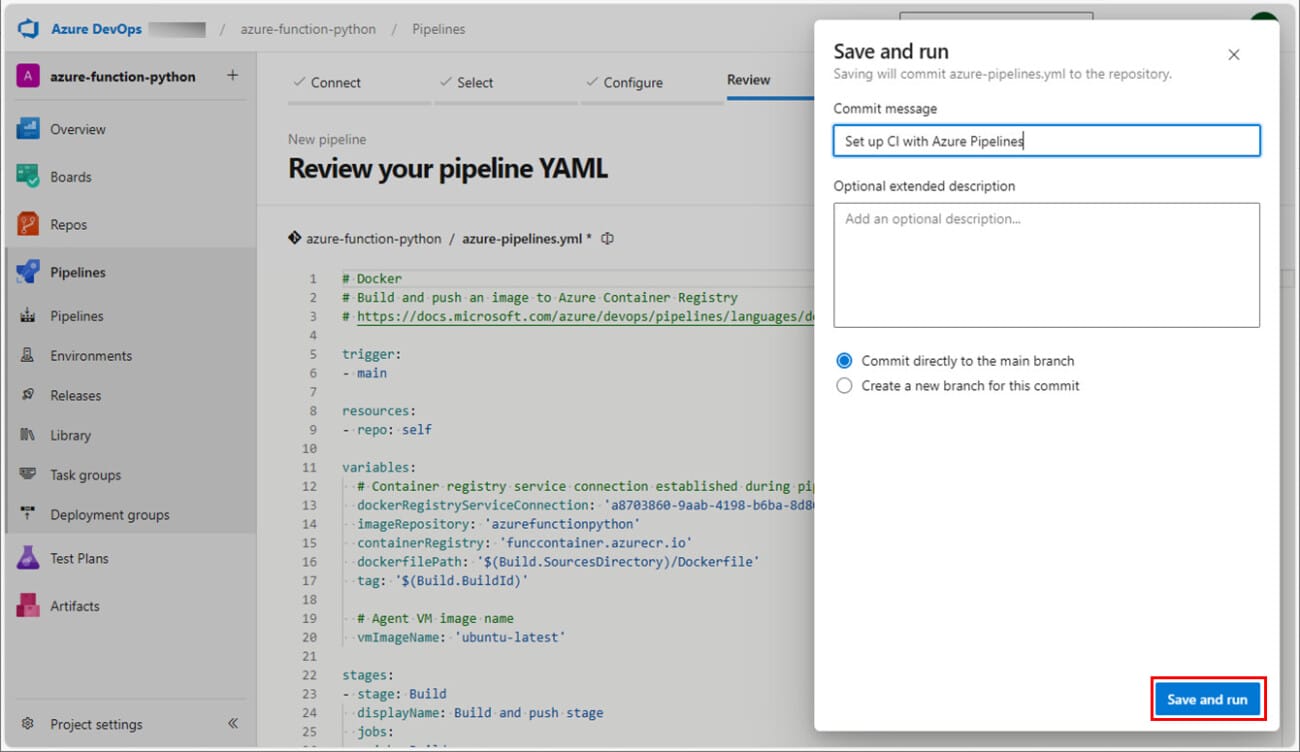Screen dimensions: 1300x752
Task: Click the Releases icon in sidebar
Action: point(28,395)
